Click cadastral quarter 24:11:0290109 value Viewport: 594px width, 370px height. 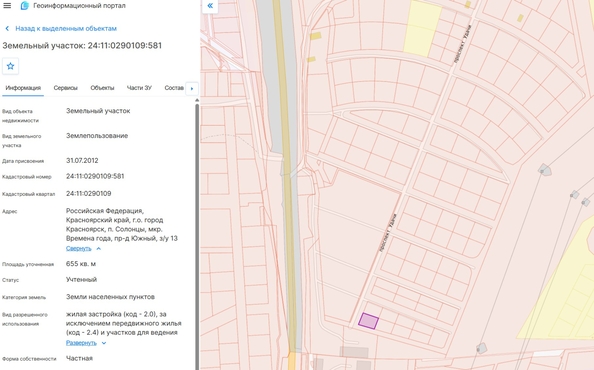89,194
